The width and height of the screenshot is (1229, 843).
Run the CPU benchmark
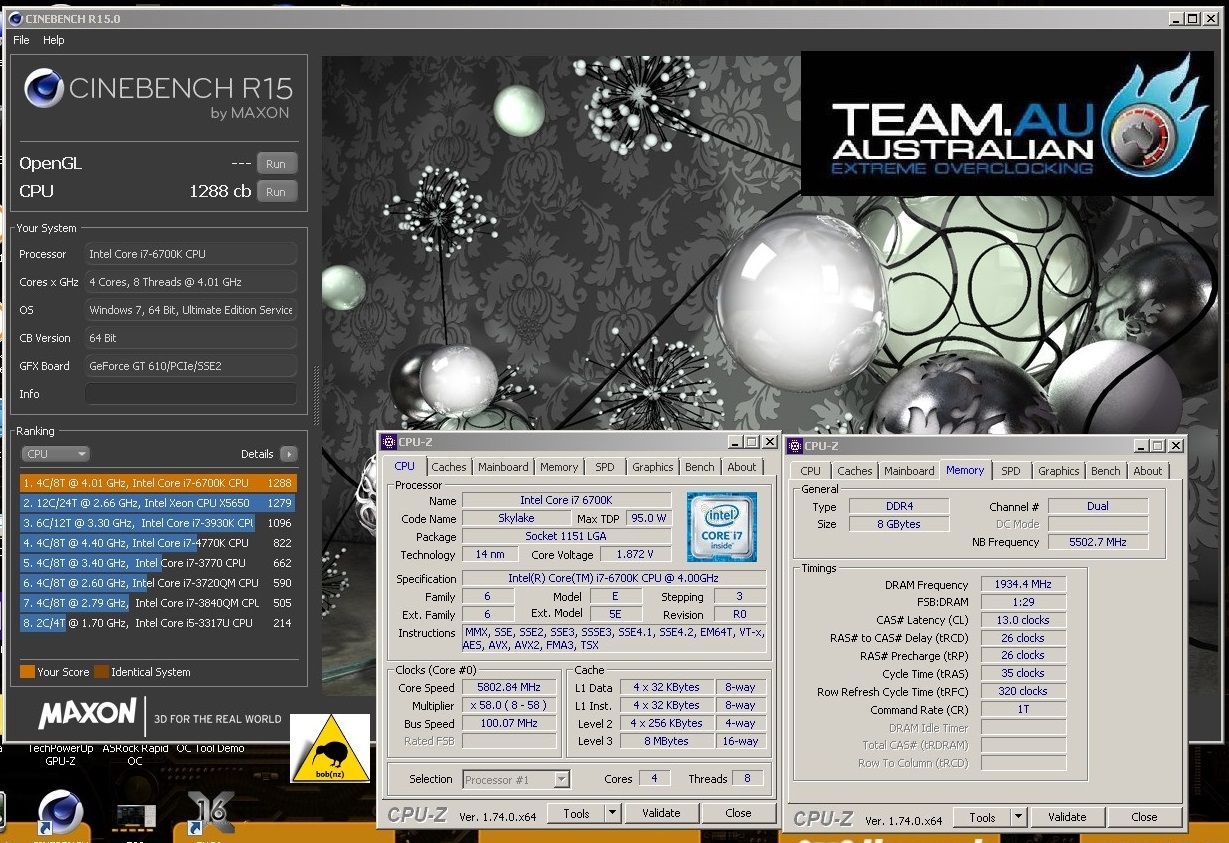coord(277,192)
